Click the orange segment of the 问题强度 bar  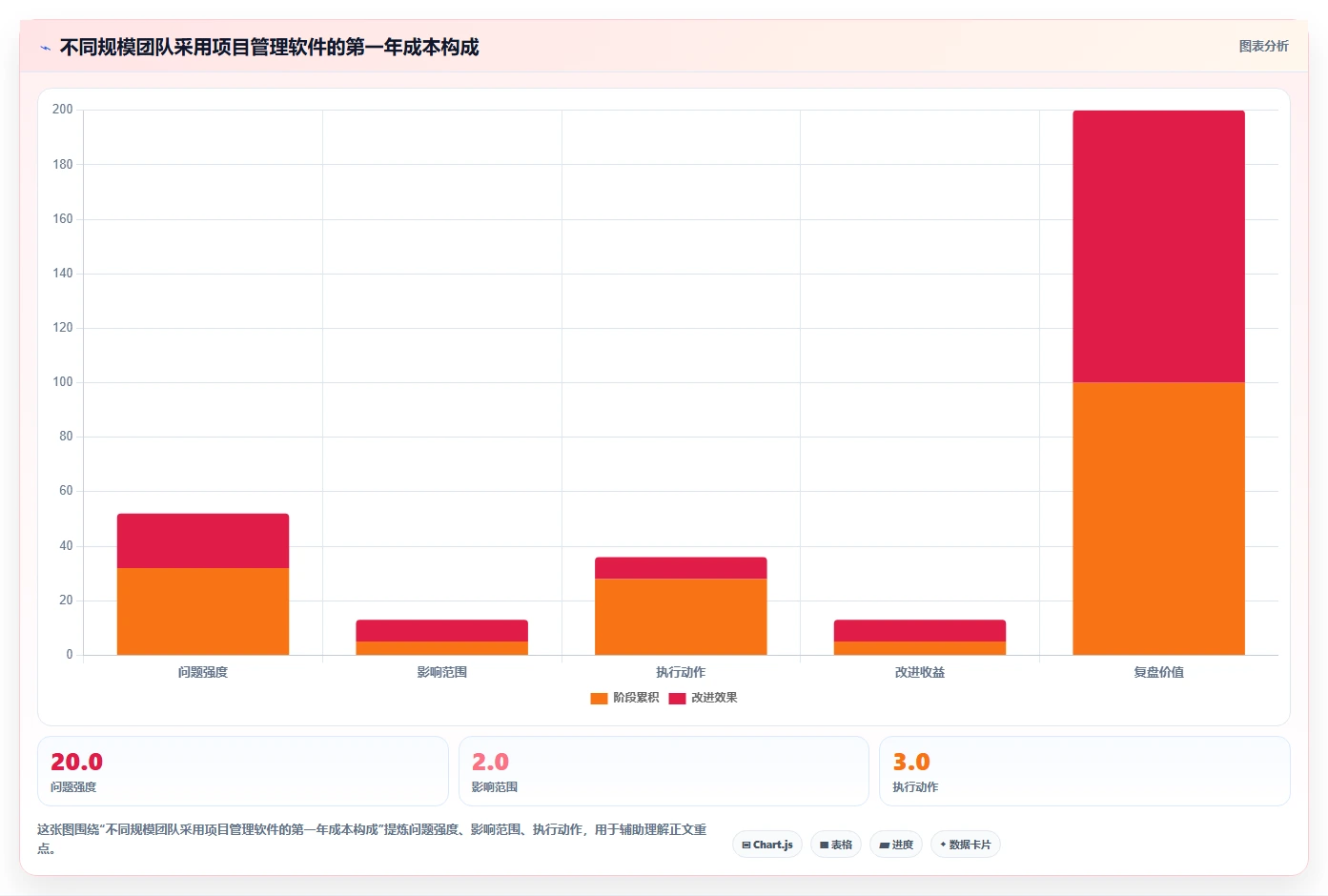(203, 611)
